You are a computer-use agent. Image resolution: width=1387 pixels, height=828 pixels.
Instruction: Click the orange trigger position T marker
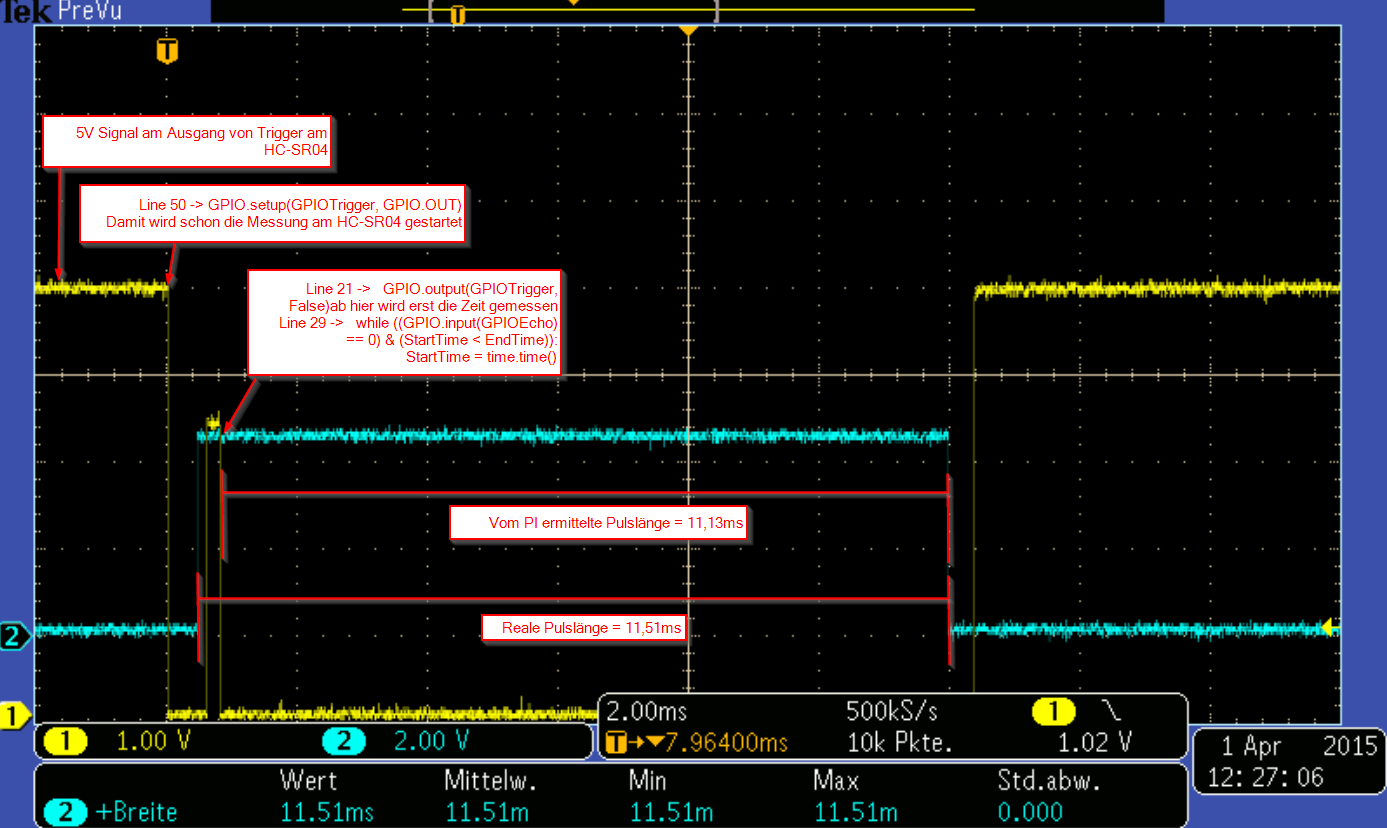coord(167,51)
